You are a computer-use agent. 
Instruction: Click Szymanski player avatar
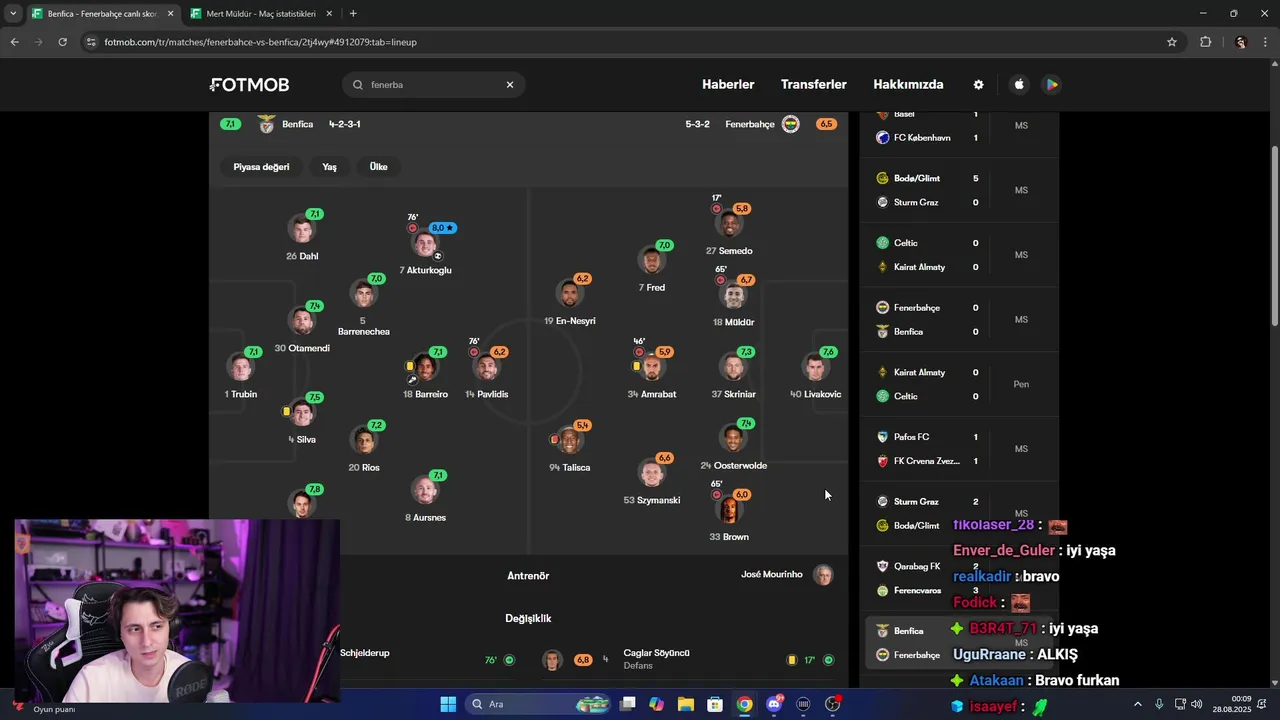pyautogui.click(x=651, y=473)
